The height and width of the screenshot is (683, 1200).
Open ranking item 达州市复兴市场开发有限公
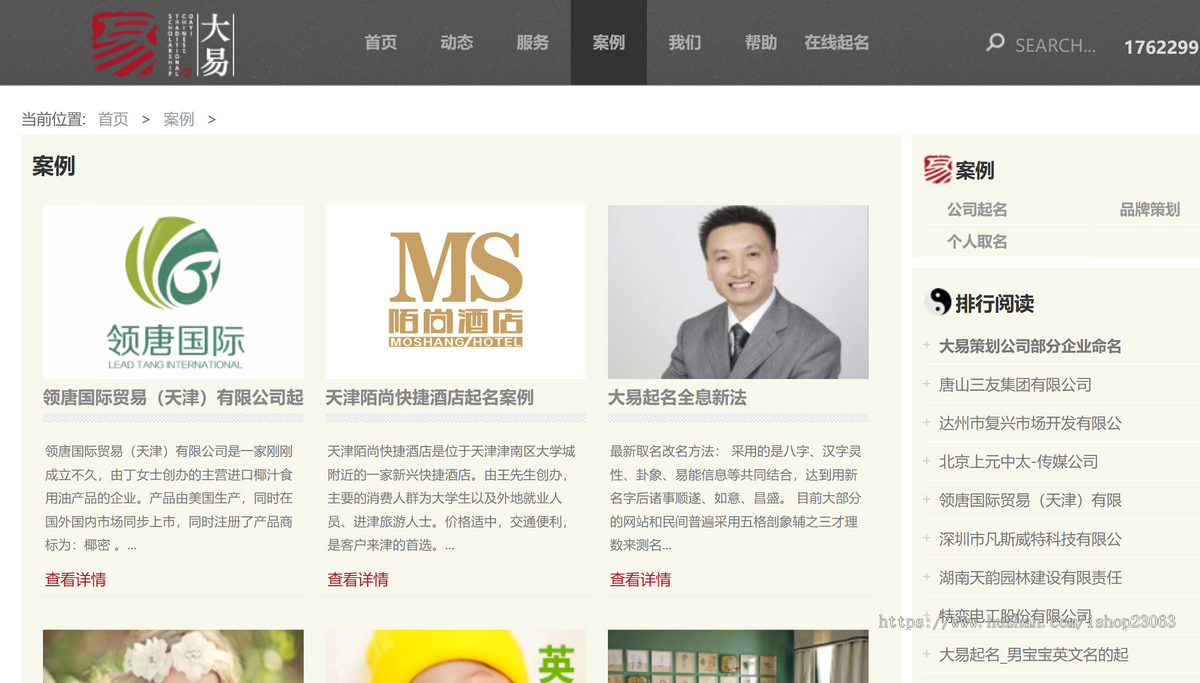click(1030, 423)
